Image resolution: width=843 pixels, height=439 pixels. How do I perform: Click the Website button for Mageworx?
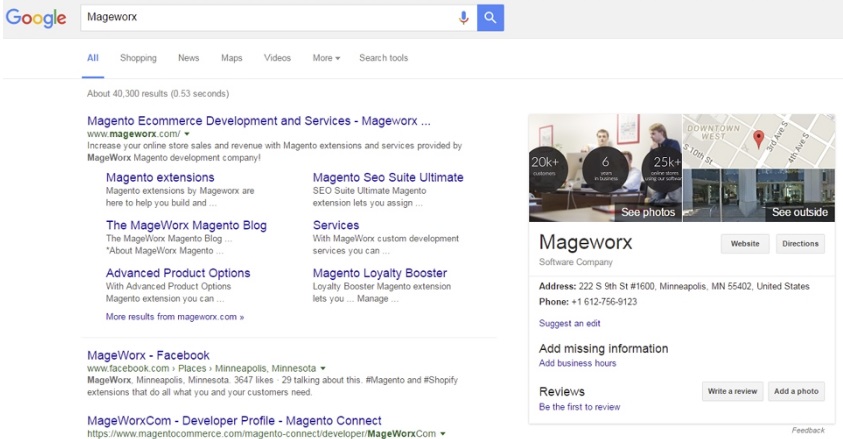point(745,244)
